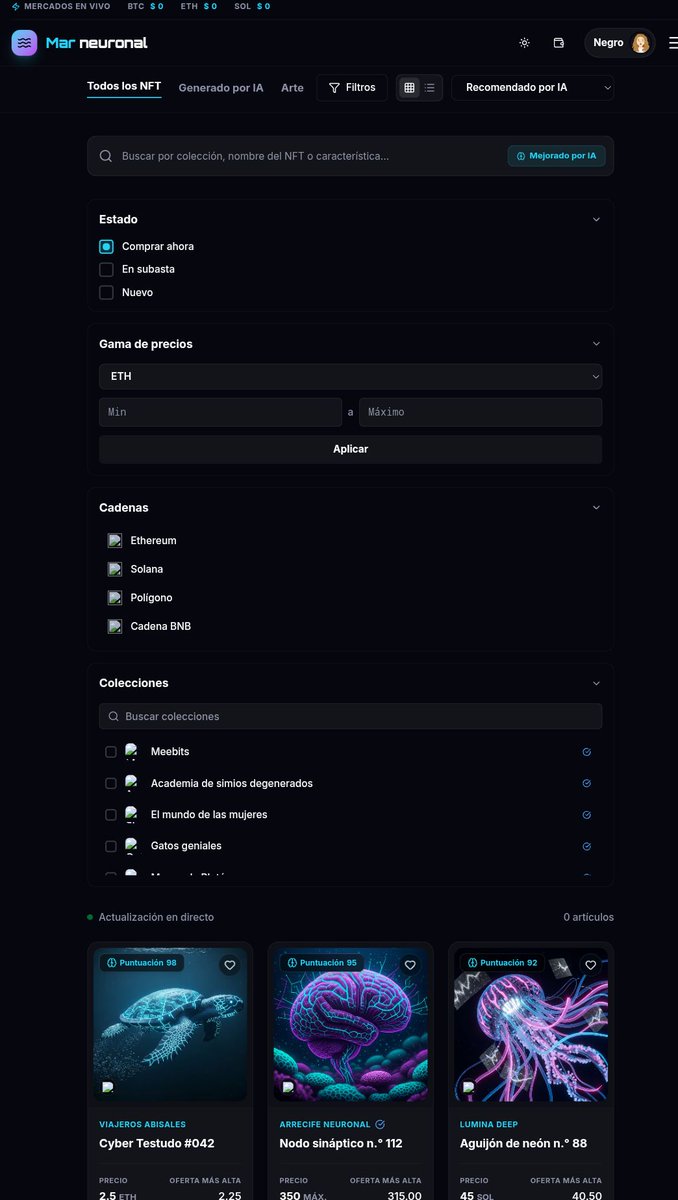Click the Arrecife Neuronal verified check
678x1200 pixels.
(x=380, y=1124)
